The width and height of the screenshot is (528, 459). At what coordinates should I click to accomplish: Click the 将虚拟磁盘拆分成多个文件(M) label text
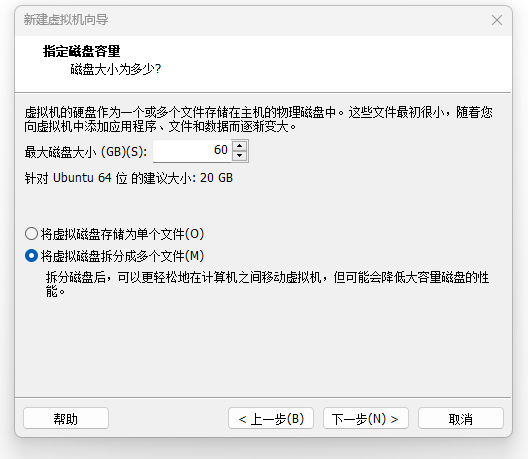[122, 256]
